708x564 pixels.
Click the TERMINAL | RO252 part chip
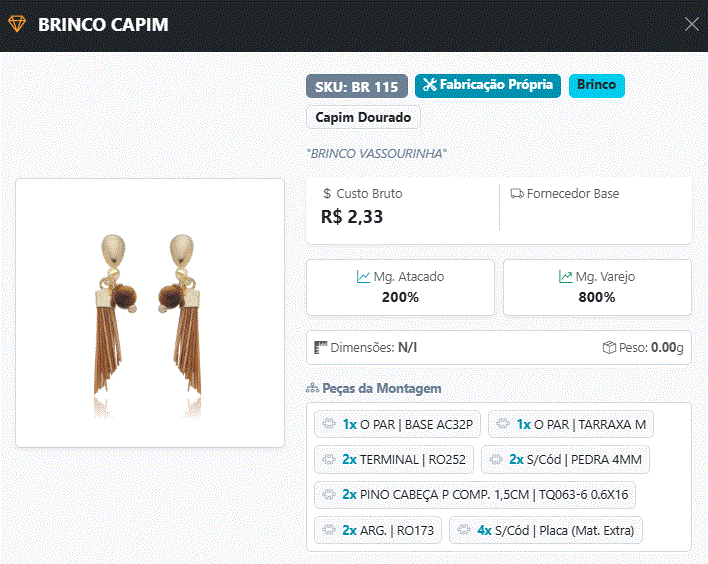pos(394,459)
